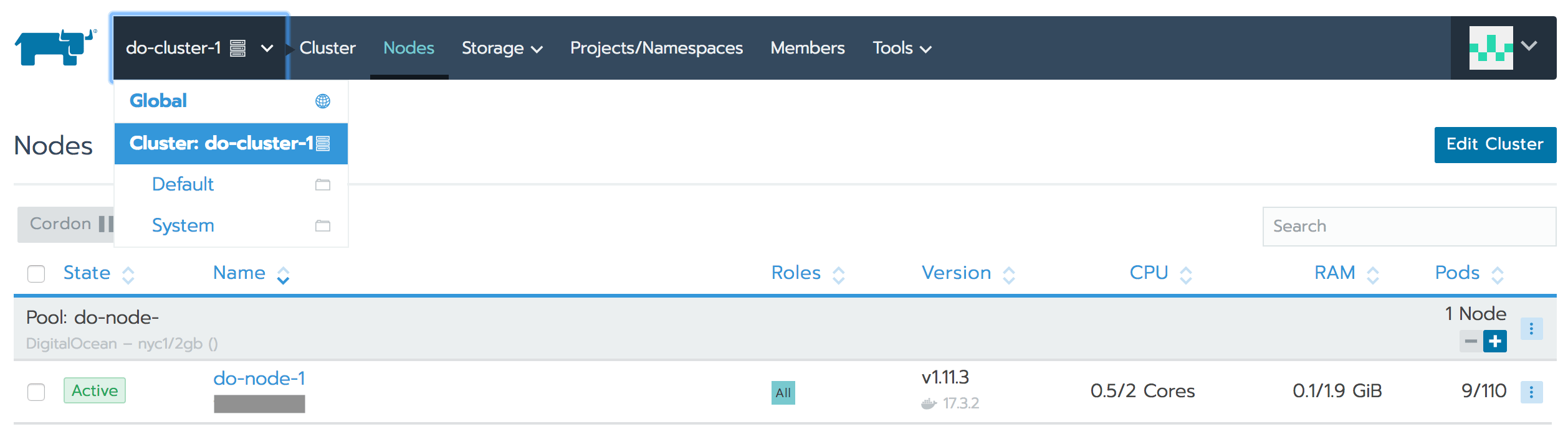Click the user avatar image
The width and height of the screenshot is (1568, 447).
[1491, 47]
